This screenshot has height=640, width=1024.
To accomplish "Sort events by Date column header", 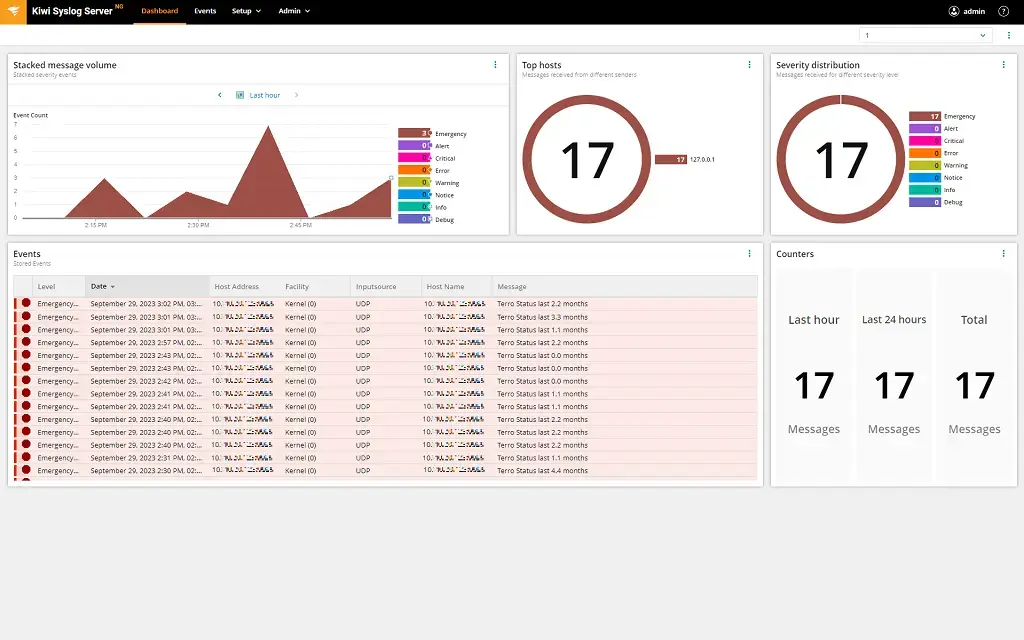I will 102,287.
